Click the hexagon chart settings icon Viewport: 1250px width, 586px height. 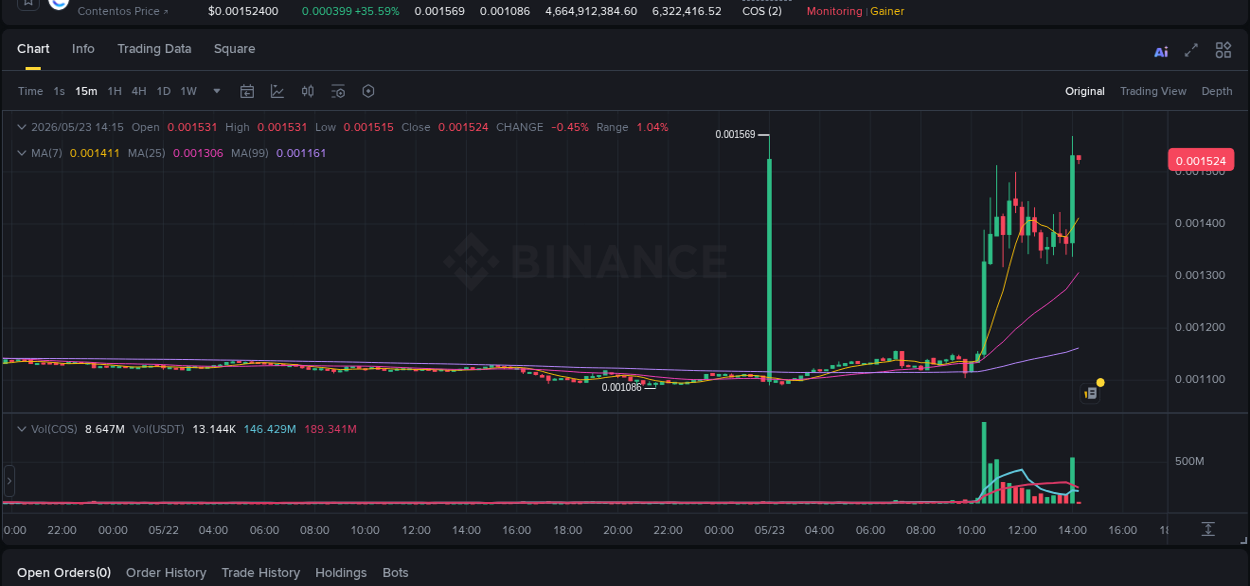[x=368, y=91]
